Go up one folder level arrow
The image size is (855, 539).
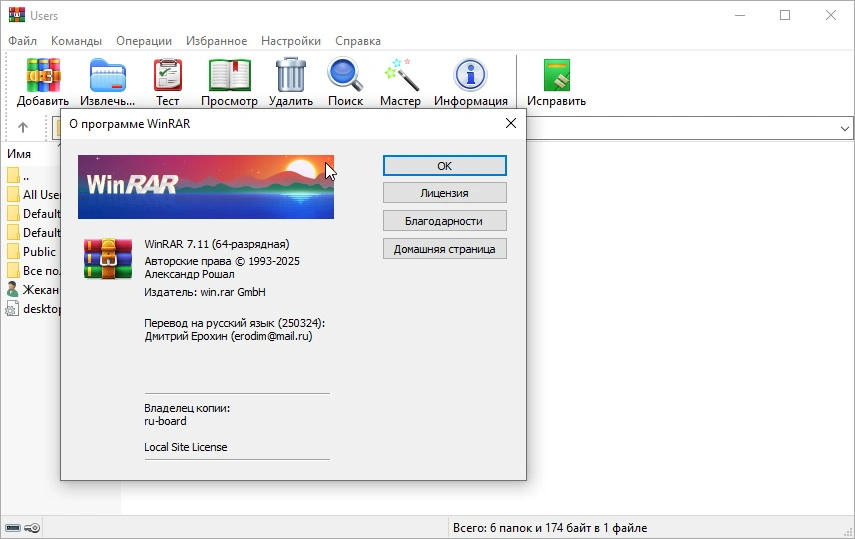[x=23, y=128]
